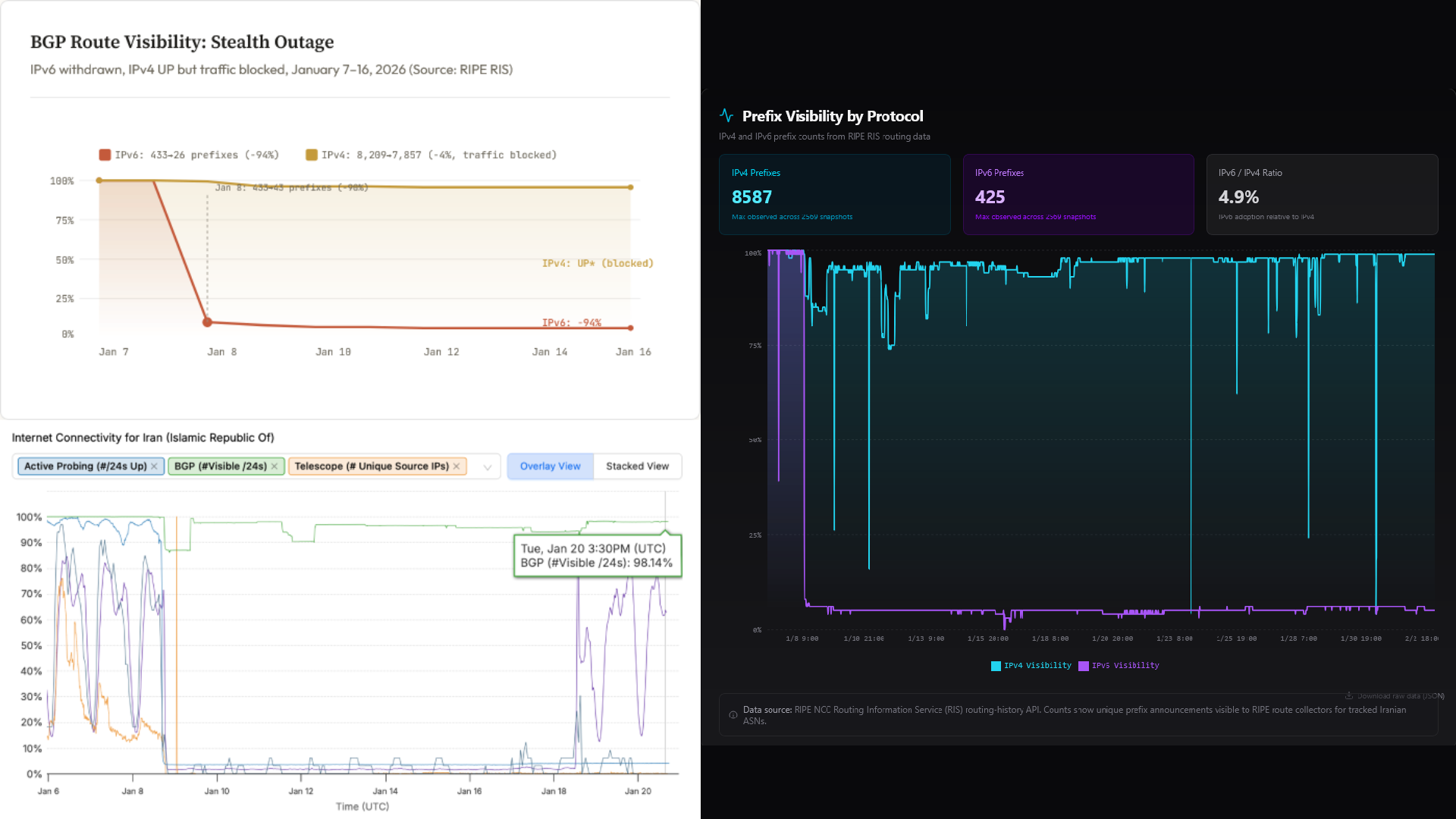Switch to Overlay View
Image resolution: width=1456 pixels, height=819 pixels.
[550, 466]
